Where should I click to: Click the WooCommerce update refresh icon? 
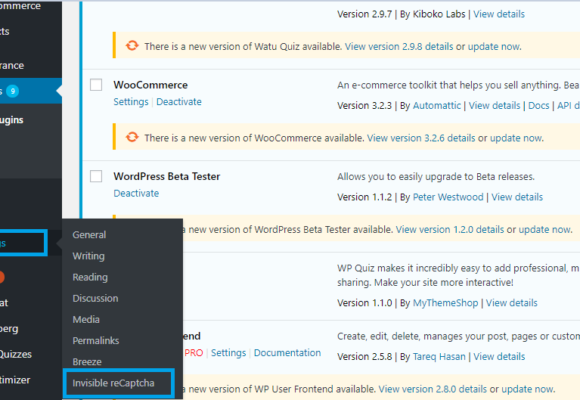tap(132, 137)
